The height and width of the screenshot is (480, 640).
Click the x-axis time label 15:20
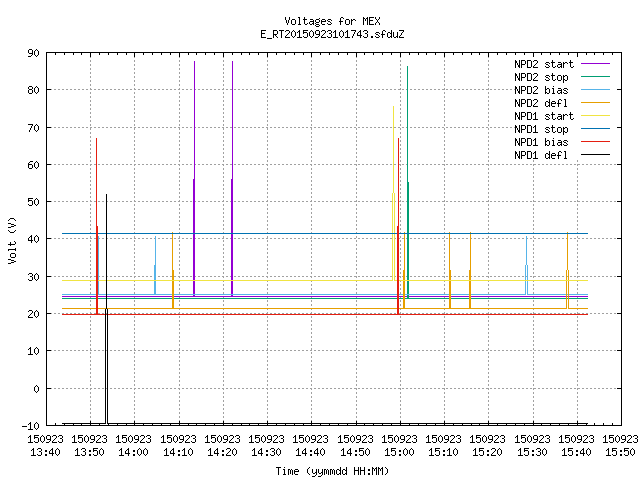click(x=488, y=452)
